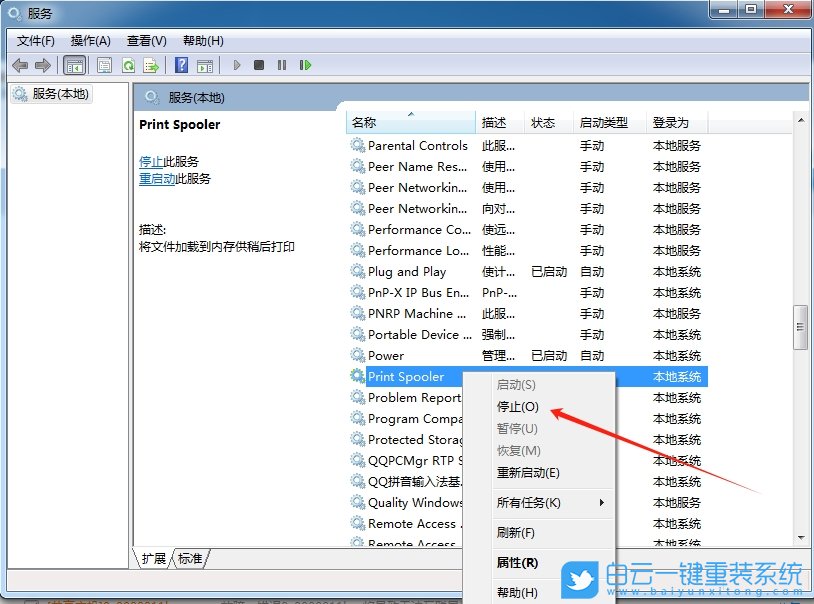The image size is (814, 604).
Task: Click the start service play icon
Action: tap(236, 65)
